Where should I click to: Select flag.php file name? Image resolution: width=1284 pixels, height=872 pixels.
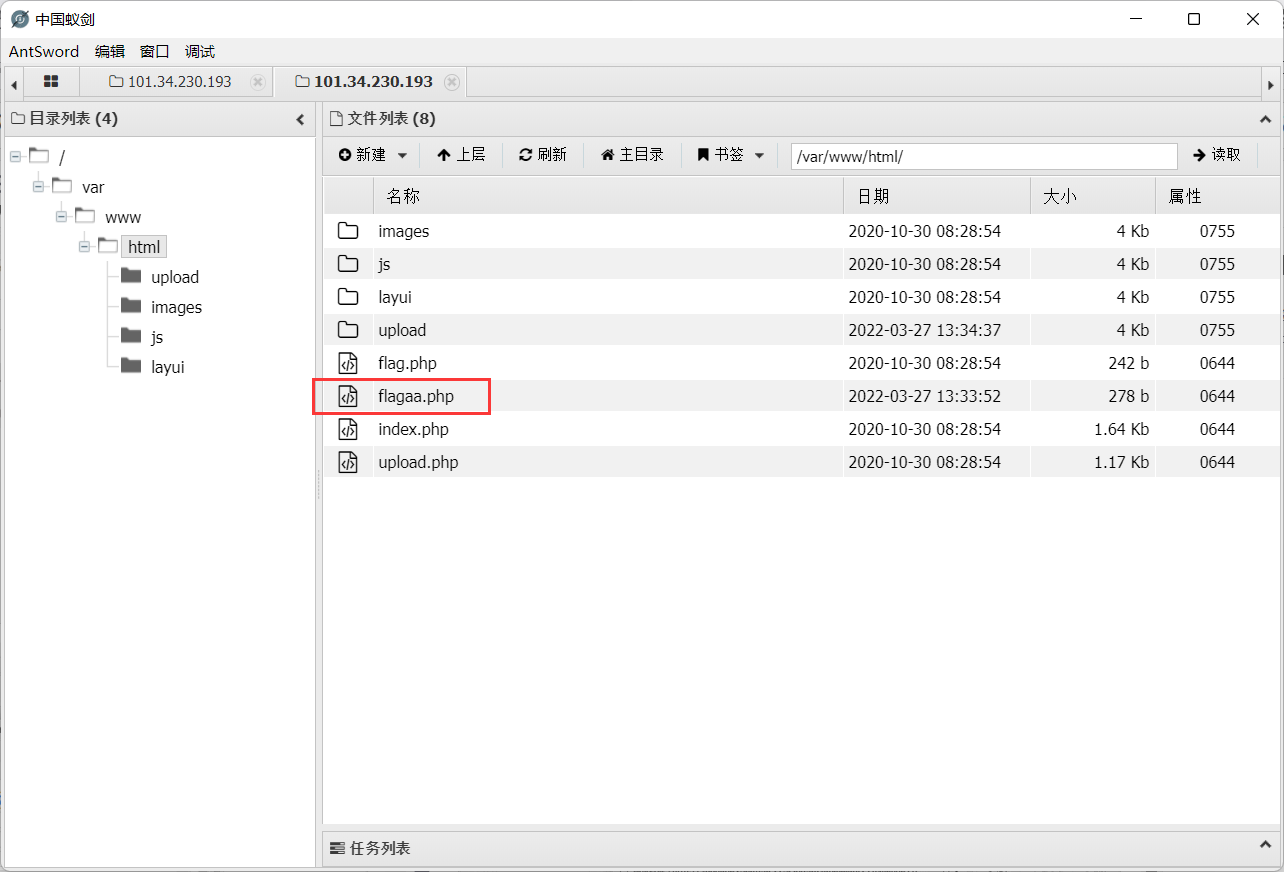pyautogui.click(x=407, y=363)
